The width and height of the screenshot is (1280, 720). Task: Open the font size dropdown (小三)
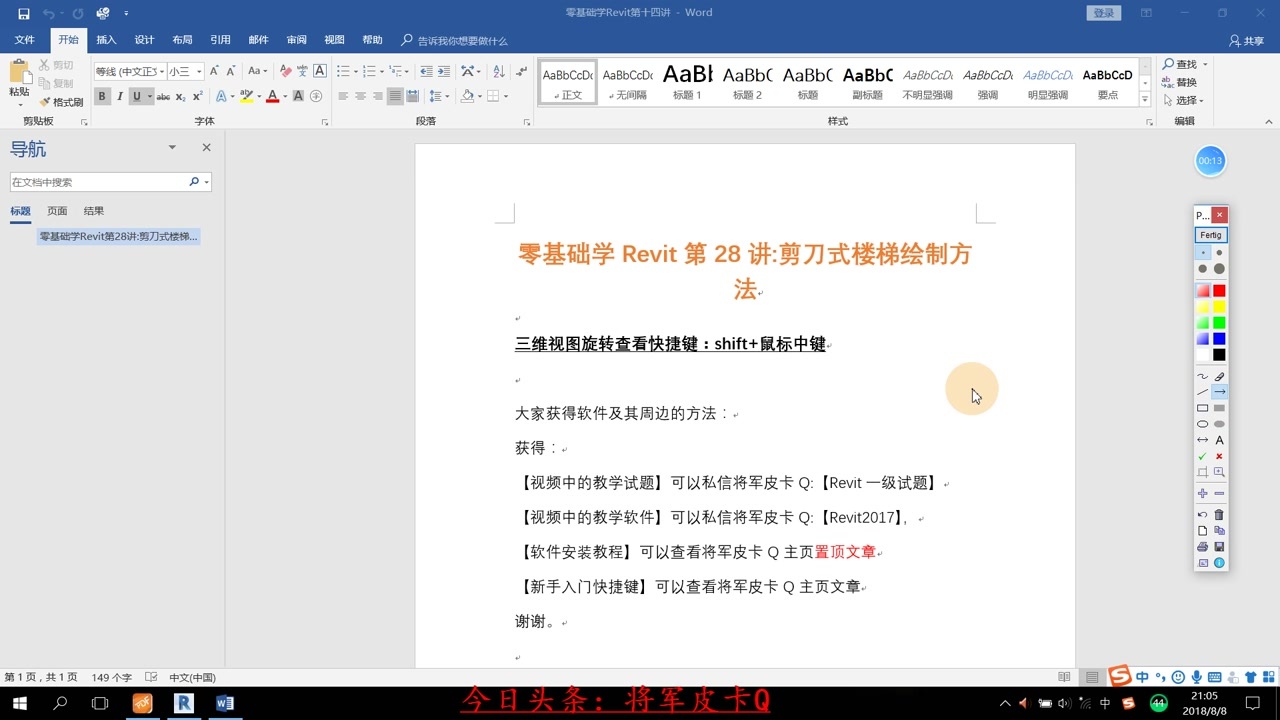tap(199, 71)
